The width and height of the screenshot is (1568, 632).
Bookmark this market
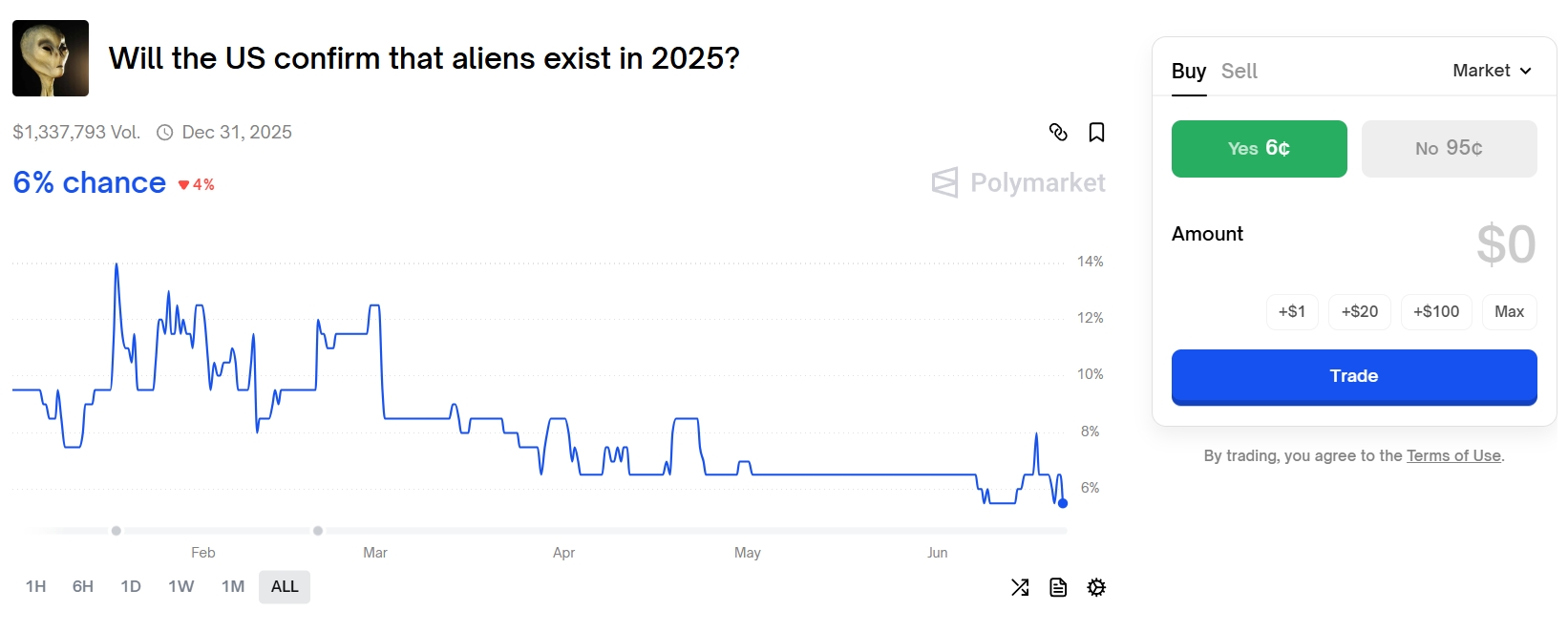(1096, 133)
